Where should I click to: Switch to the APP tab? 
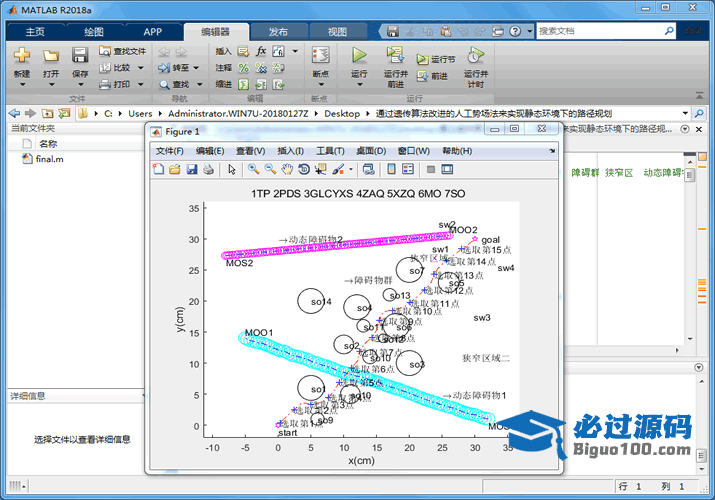[x=152, y=31]
